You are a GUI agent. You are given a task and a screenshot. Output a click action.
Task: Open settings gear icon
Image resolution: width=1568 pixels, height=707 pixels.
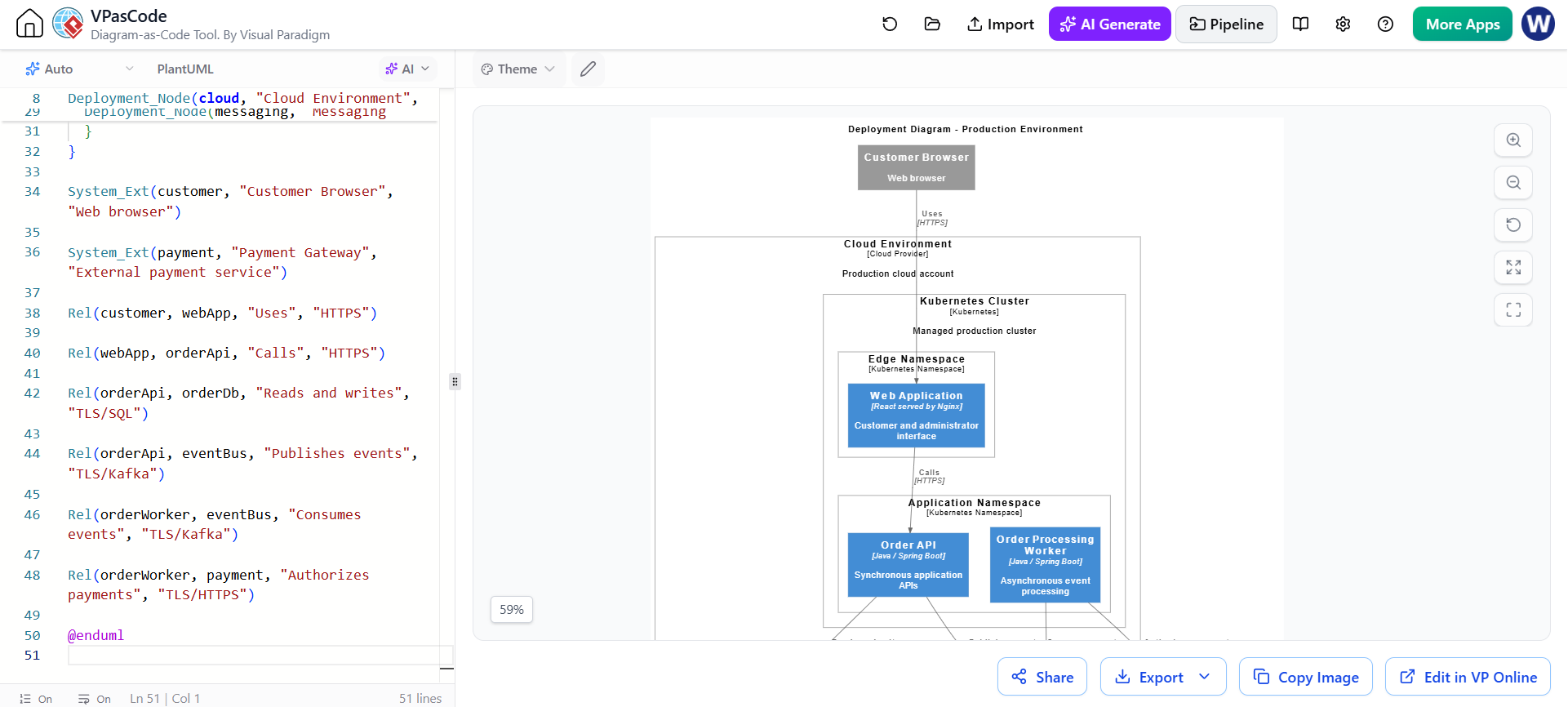tap(1343, 24)
